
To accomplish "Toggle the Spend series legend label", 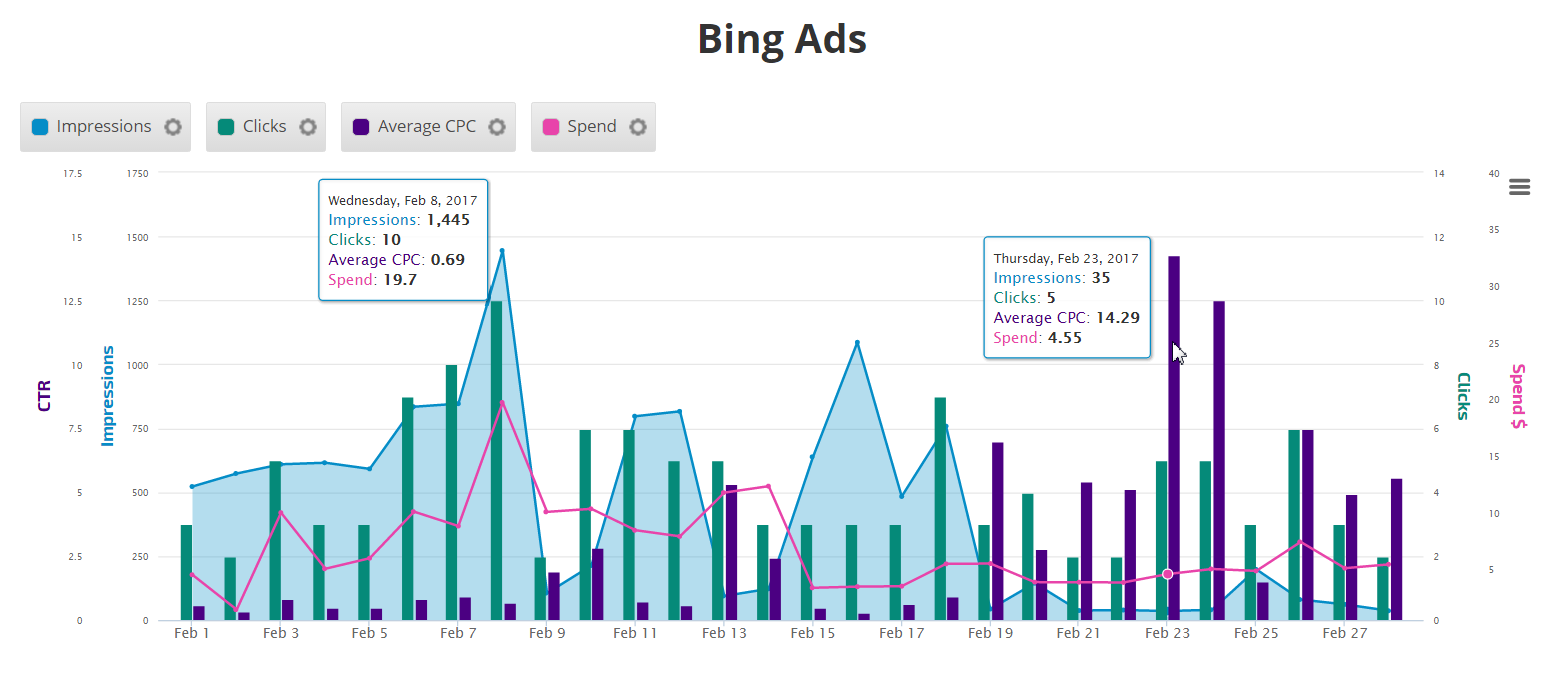I will tap(592, 127).
